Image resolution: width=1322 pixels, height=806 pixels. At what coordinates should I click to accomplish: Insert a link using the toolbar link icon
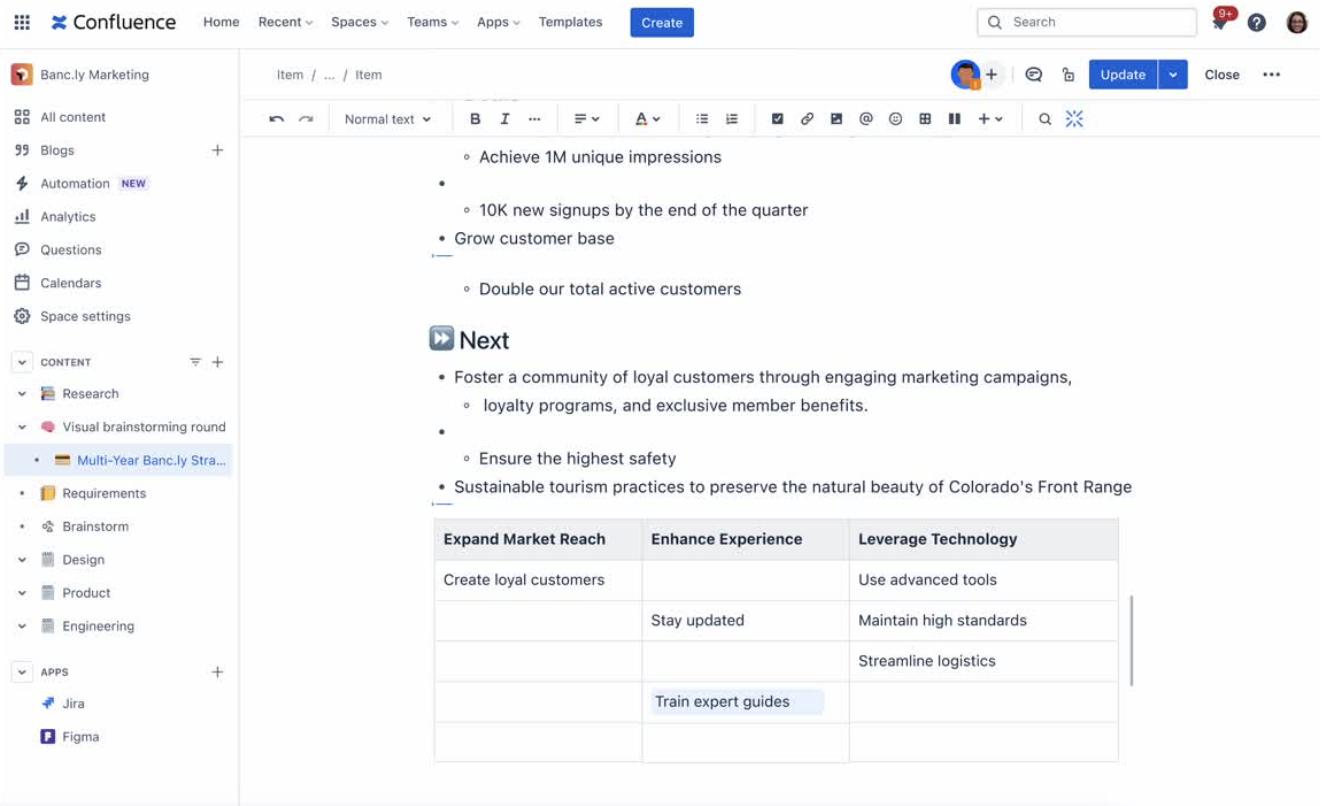pyautogui.click(x=807, y=119)
